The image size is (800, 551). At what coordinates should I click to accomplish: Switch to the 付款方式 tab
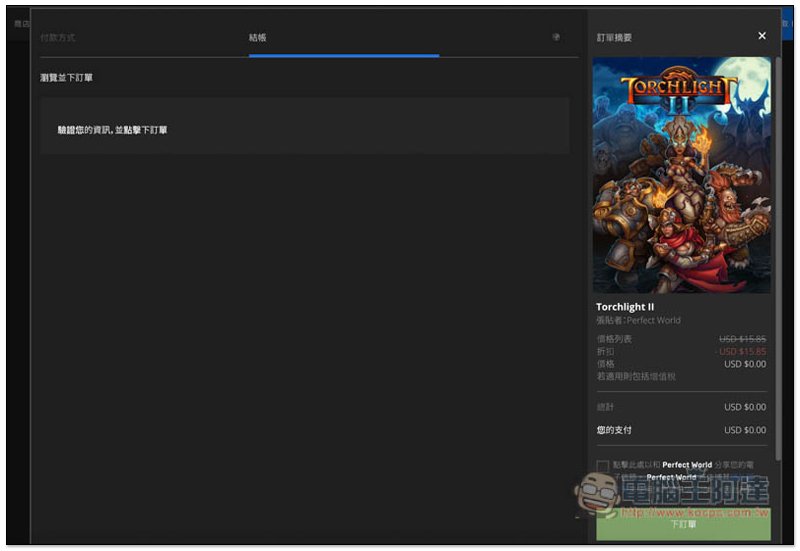coord(57,38)
